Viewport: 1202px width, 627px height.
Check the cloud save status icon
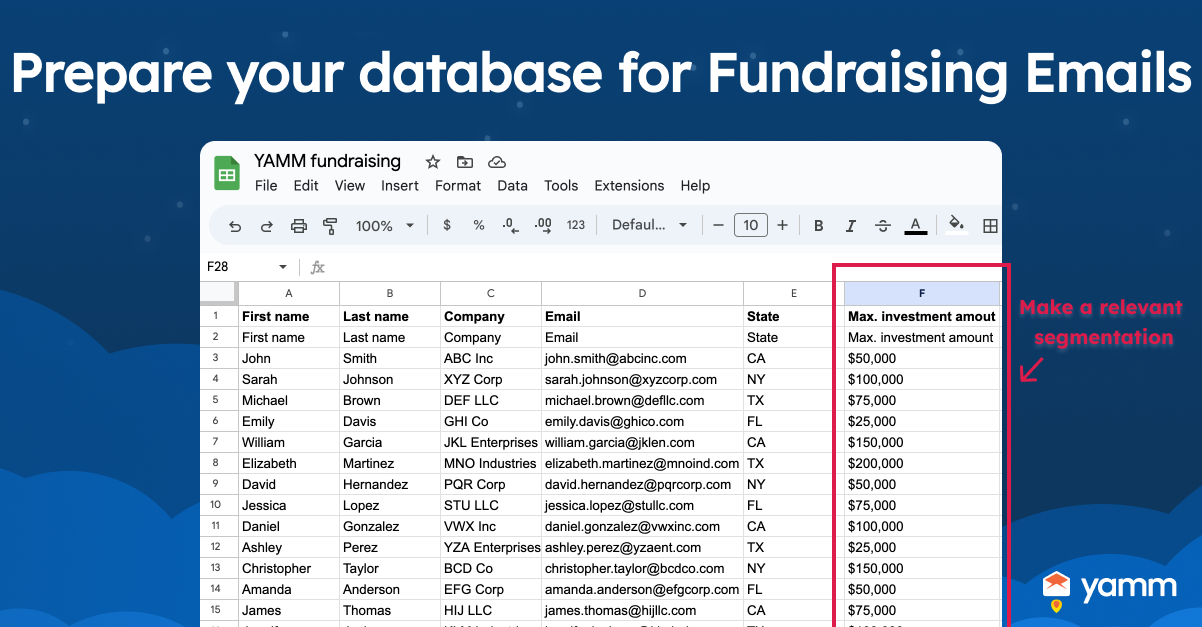pos(497,162)
